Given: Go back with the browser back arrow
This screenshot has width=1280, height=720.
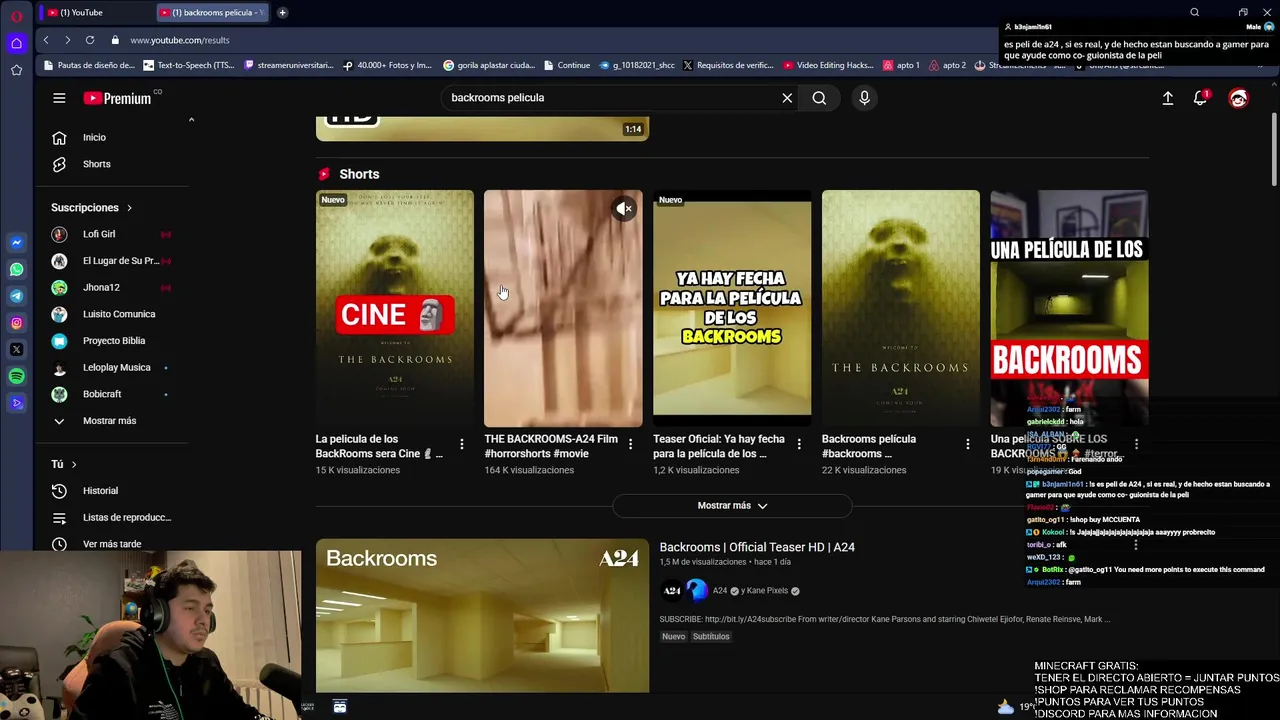Looking at the screenshot, I should pyautogui.click(x=46, y=40).
